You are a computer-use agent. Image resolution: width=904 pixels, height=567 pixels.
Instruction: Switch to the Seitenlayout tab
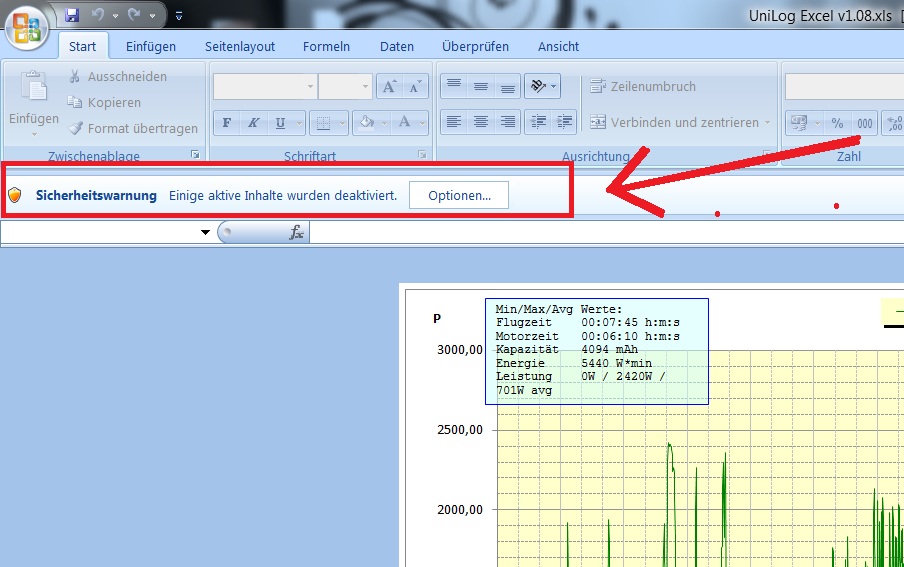coord(240,46)
